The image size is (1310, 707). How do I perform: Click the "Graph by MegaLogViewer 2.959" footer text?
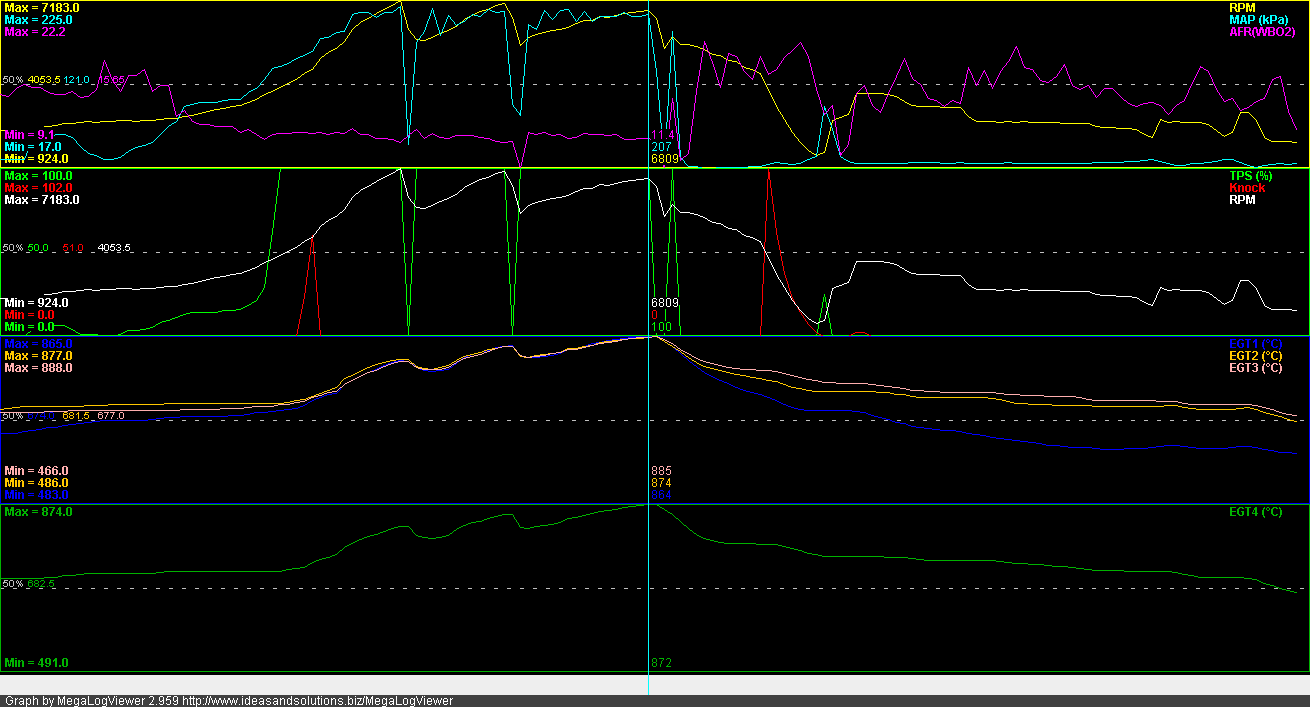pyautogui.click(x=92, y=701)
